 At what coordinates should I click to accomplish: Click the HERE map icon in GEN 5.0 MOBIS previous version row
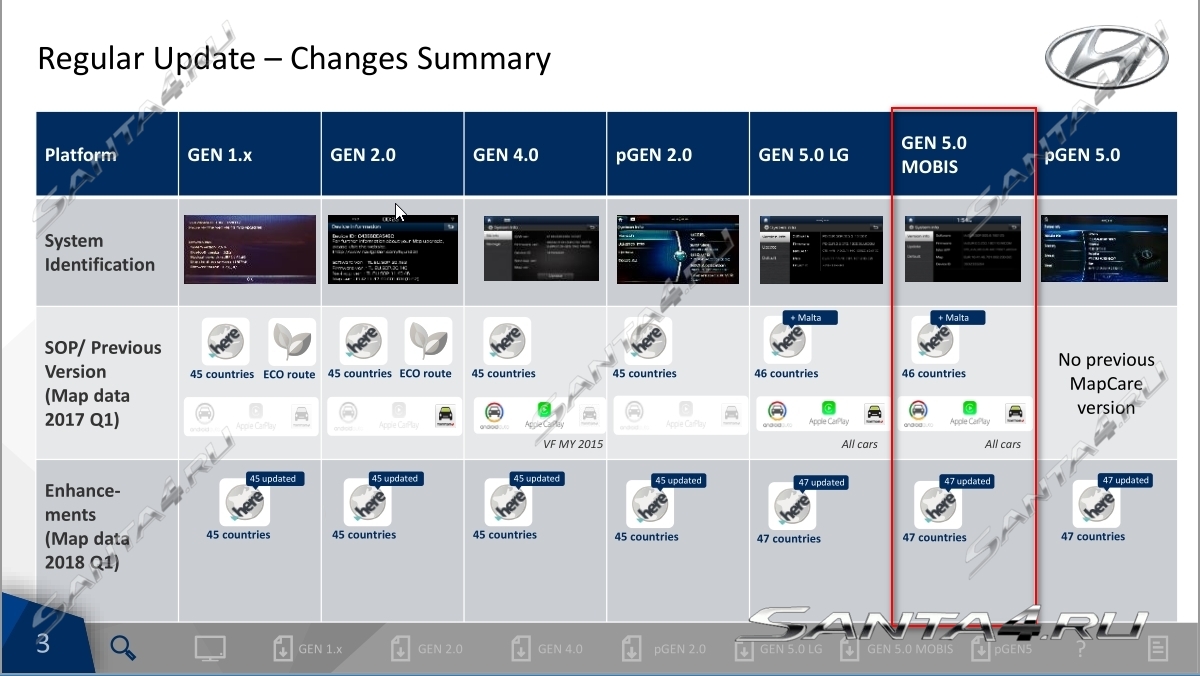click(x=935, y=341)
